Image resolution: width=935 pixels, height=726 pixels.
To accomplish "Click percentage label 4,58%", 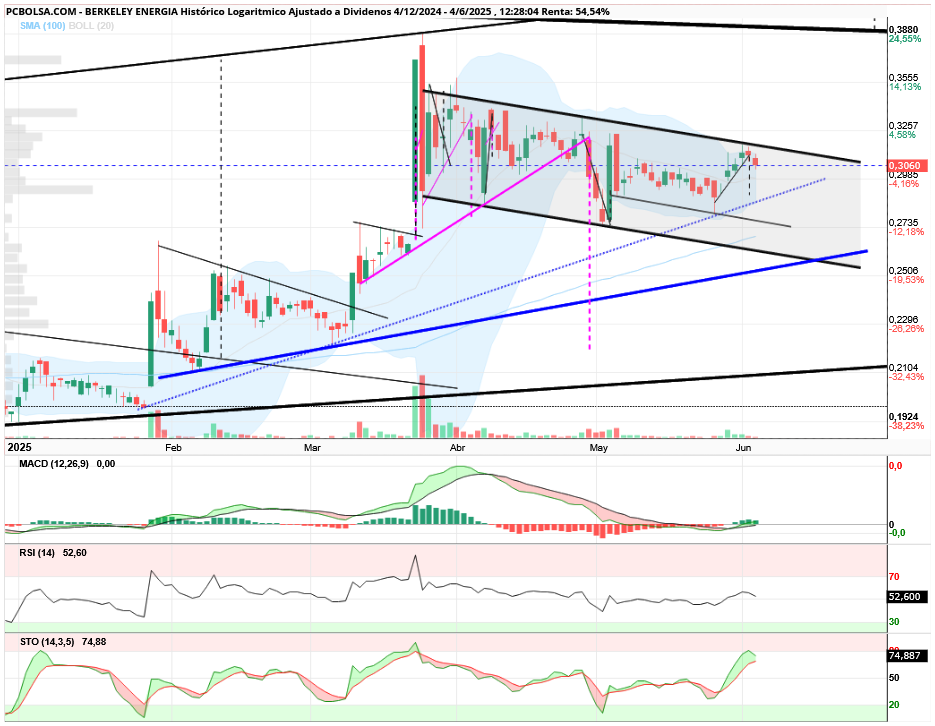I will [x=902, y=135].
